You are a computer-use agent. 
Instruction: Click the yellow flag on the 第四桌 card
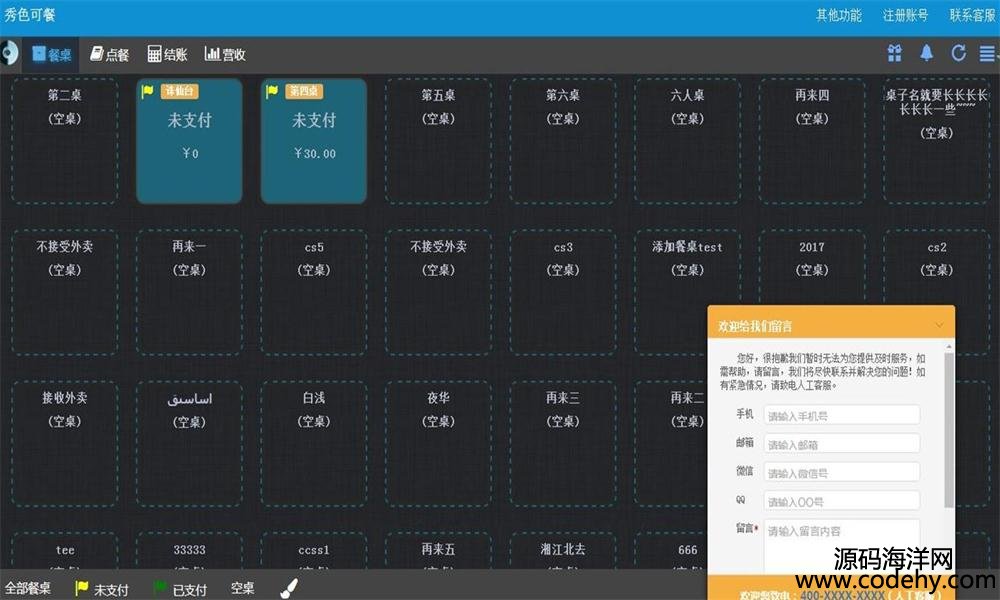pos(272,91)
